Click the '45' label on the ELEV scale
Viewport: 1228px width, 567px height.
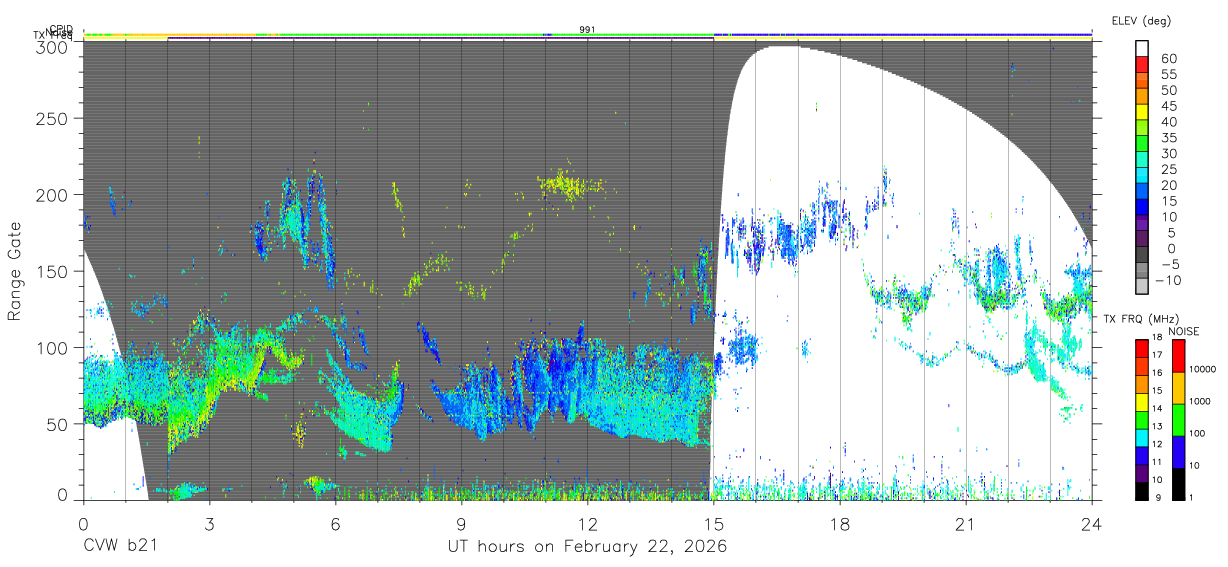click(1169, 106)
